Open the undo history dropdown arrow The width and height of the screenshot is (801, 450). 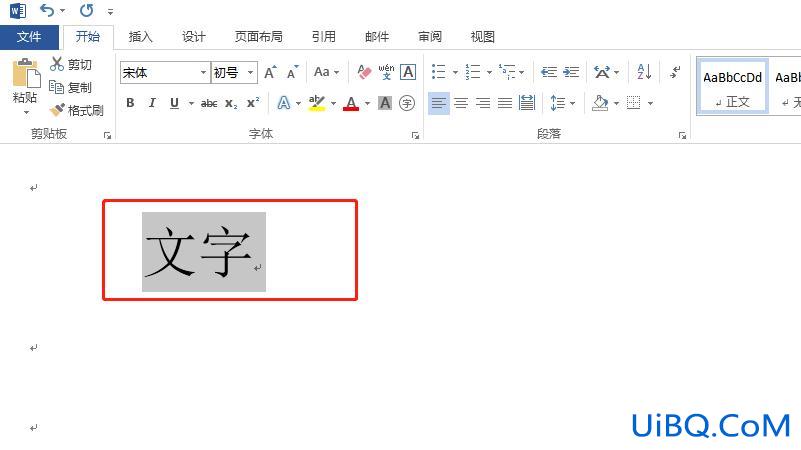[62, 11]
